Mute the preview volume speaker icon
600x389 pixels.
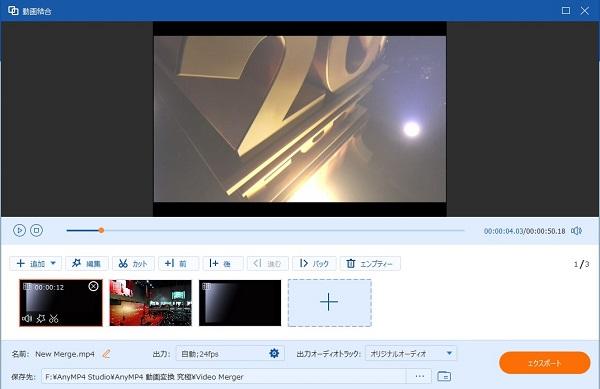click(x=576, y=231)
